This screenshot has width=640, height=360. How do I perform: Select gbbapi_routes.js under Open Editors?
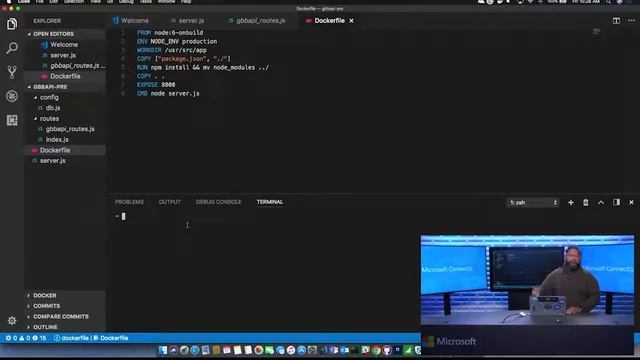pyautogui.click(x=75, y=66)
